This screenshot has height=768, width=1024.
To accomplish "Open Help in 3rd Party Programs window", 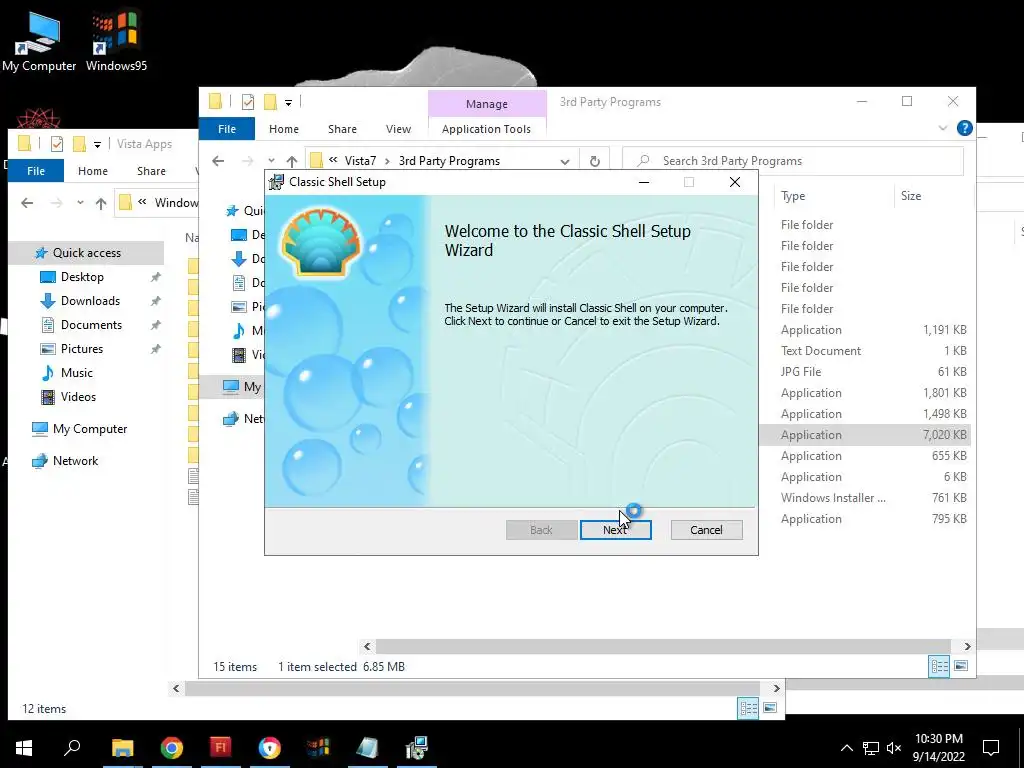I will pos(965,128).
